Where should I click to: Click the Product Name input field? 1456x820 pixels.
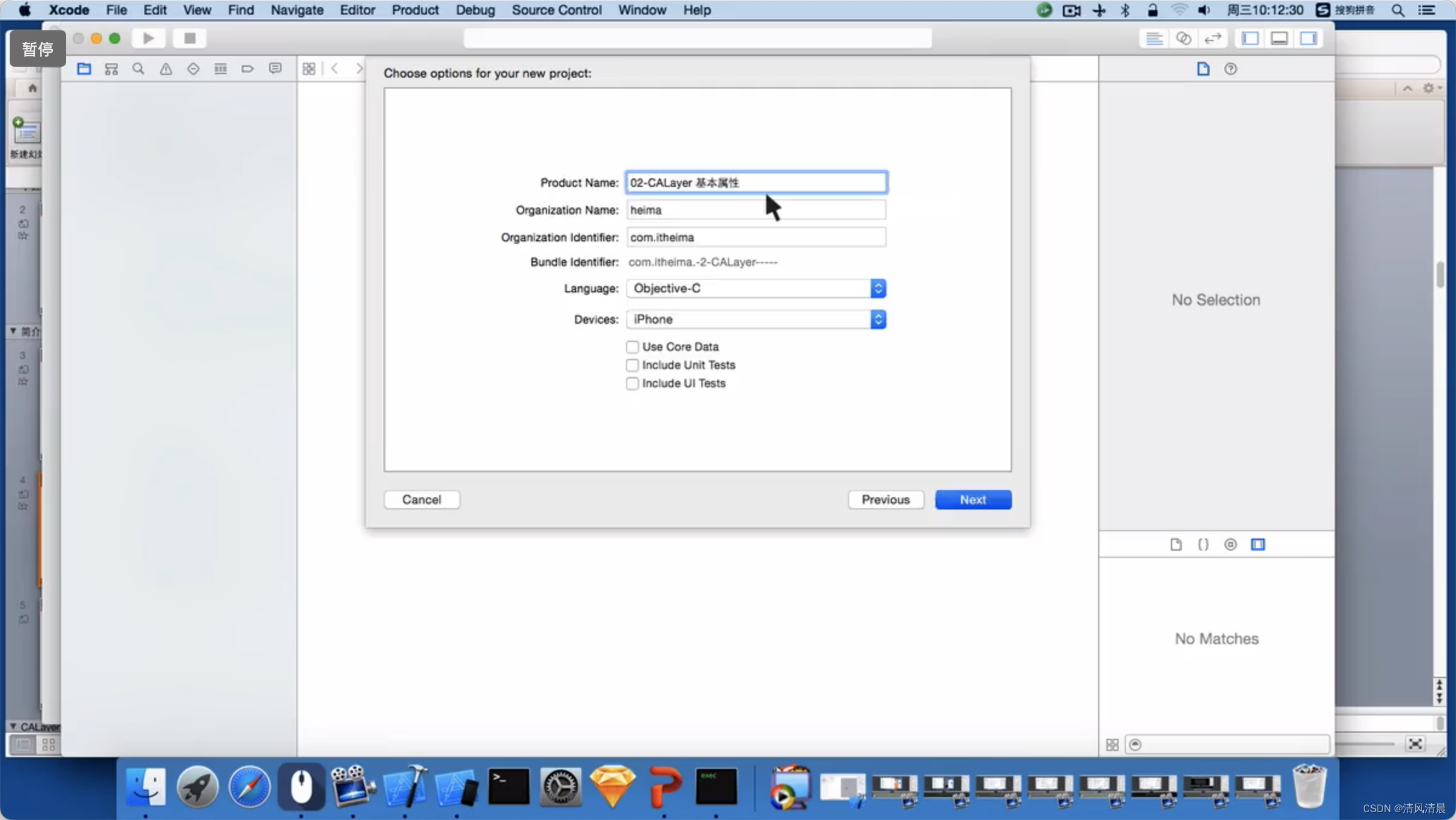(756, 182)
